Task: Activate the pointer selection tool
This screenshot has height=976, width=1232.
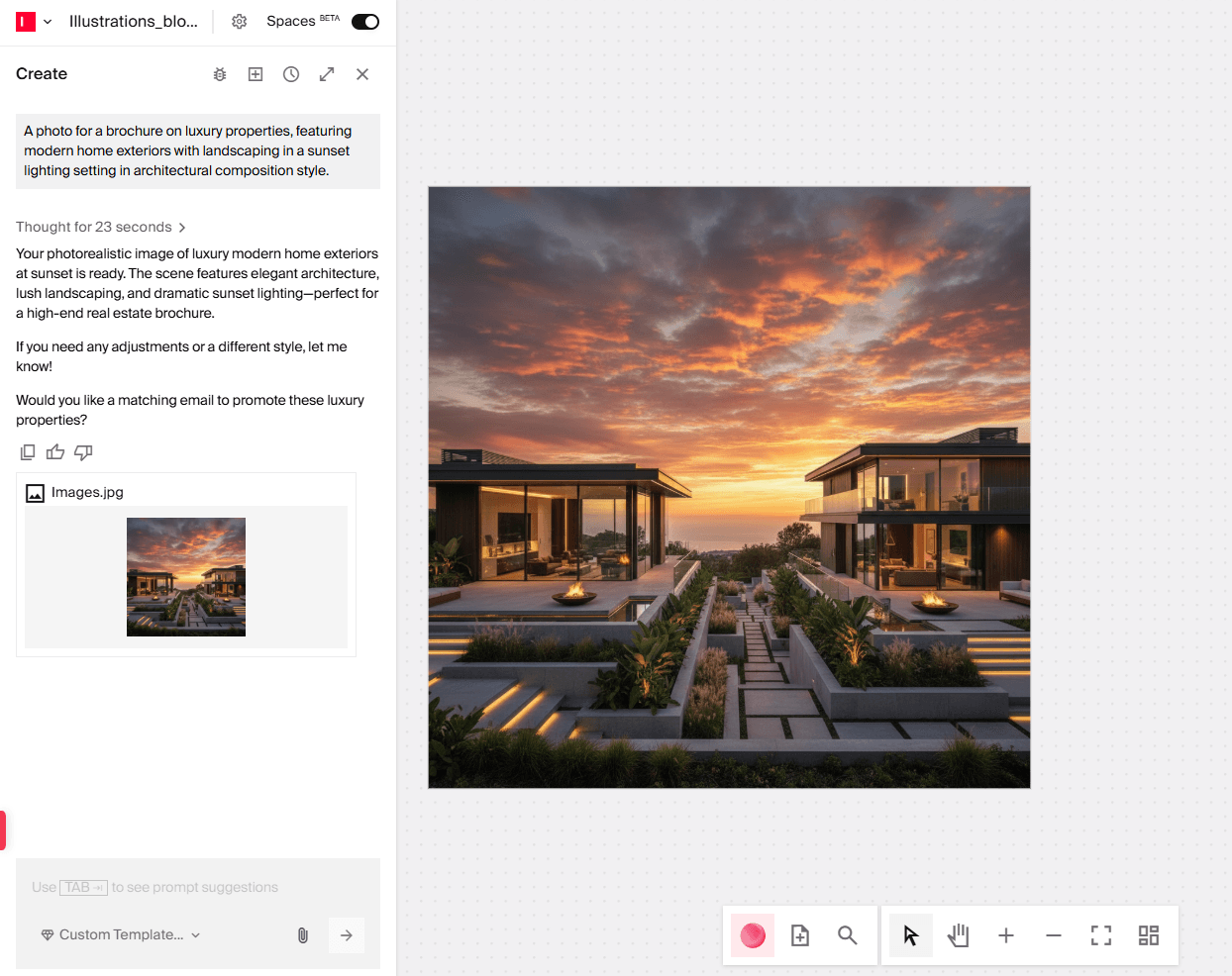Action: (x=910, y=934)
